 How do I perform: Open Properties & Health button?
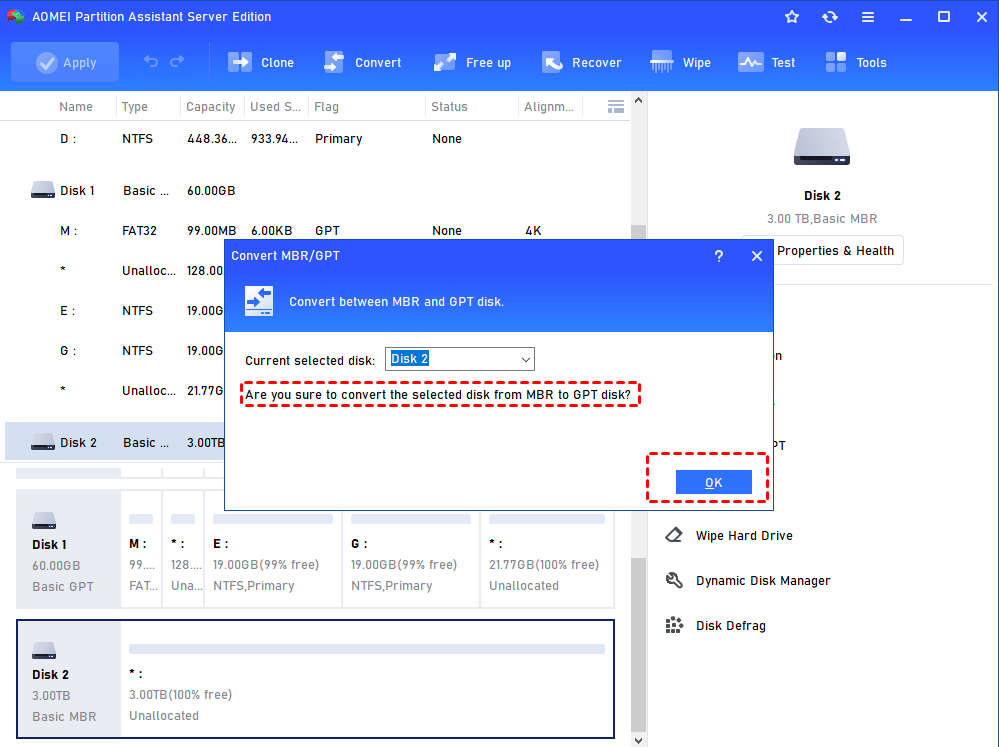coord(835,251)
